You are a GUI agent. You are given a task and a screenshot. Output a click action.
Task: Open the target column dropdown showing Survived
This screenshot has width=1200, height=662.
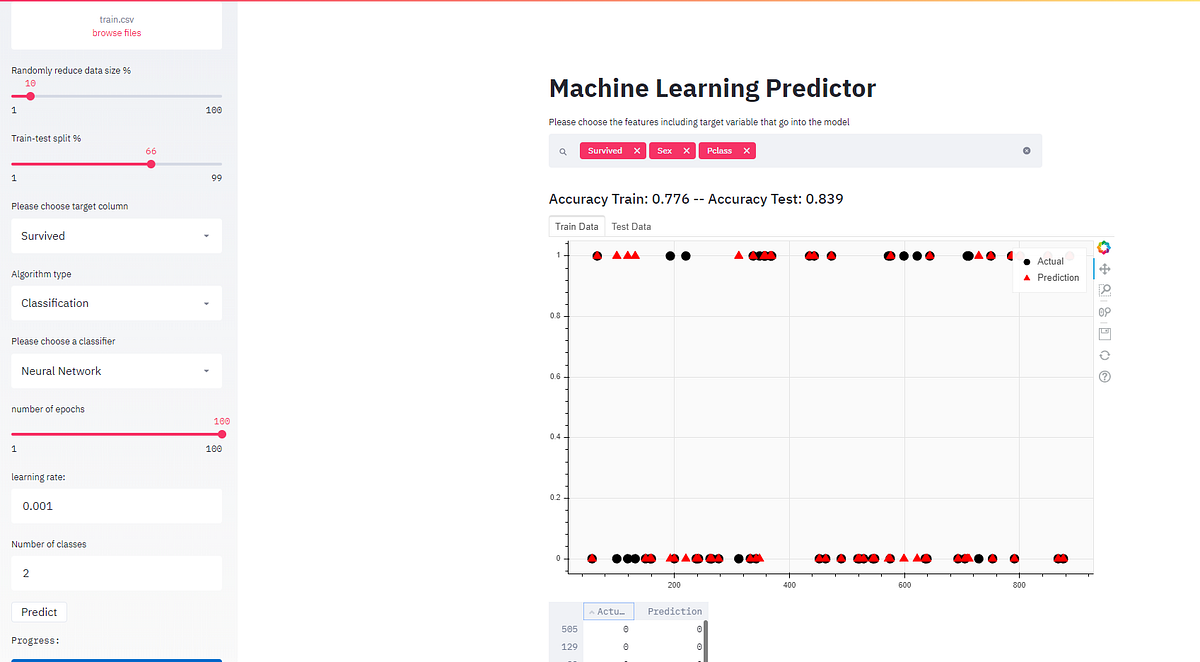(x=116, y=235)
